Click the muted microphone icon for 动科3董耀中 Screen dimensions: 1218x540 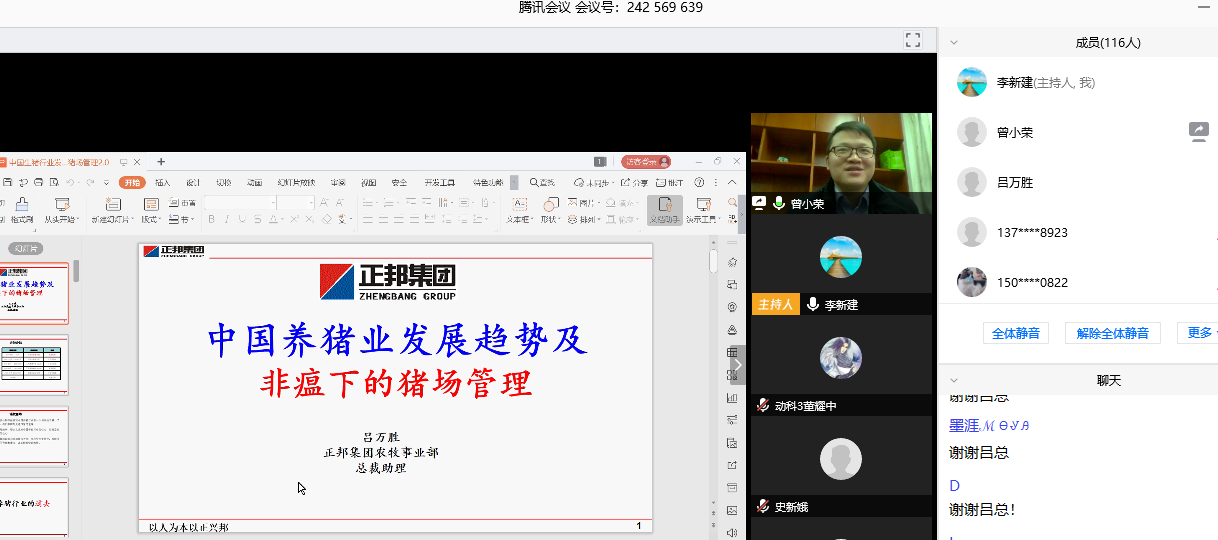point(763,406)
